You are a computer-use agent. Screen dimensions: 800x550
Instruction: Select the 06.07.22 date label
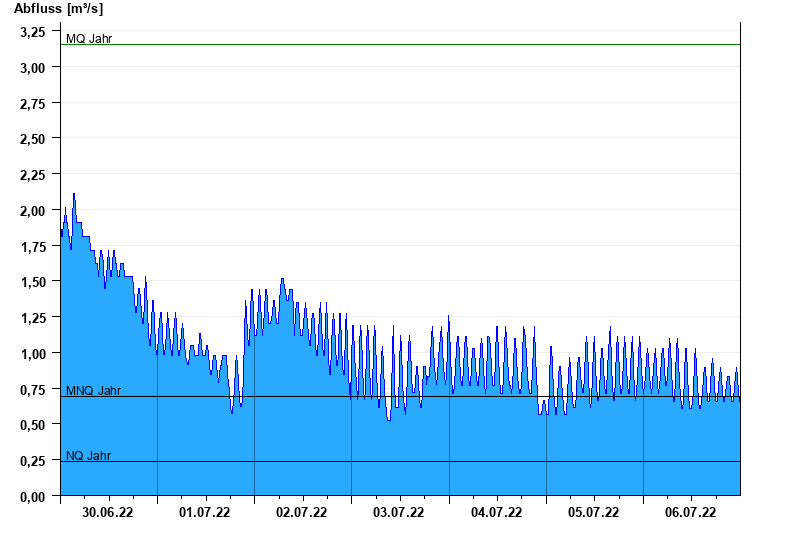[x=690, y=512]
